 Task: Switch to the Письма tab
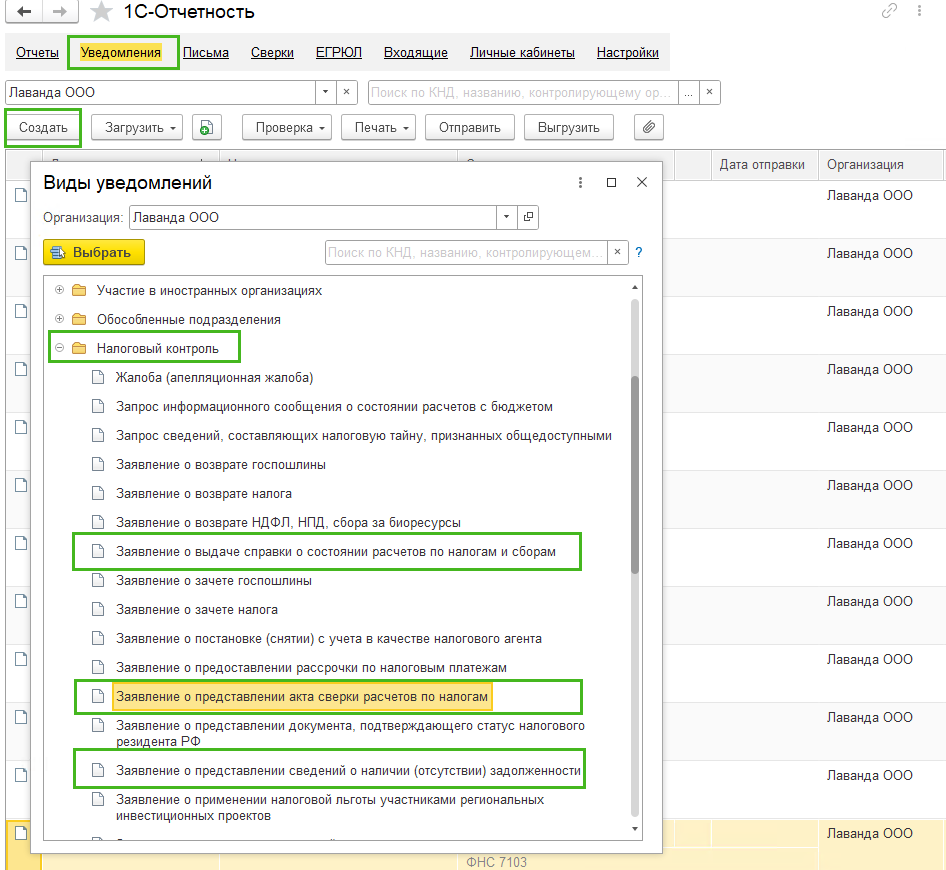coord(206,52)
